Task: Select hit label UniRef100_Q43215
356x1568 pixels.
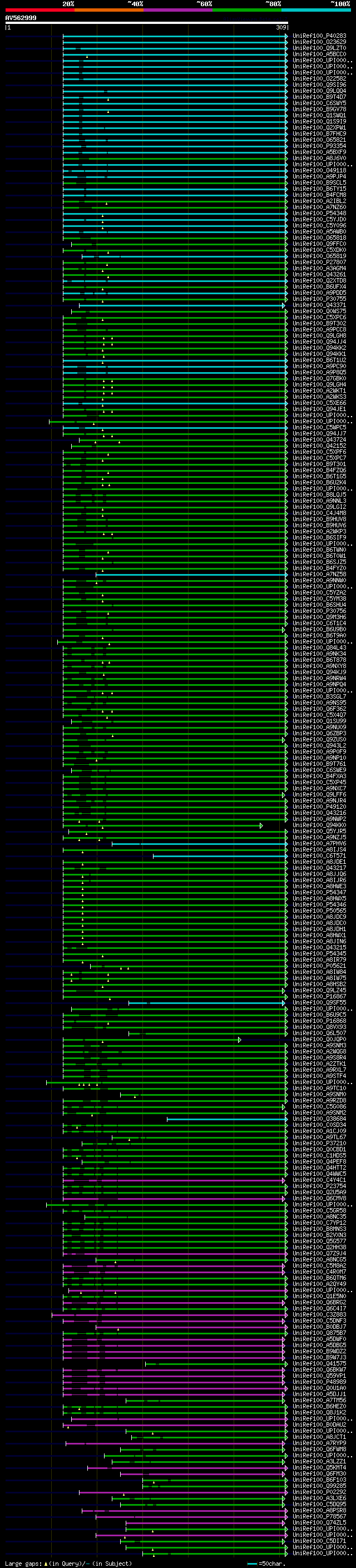Action: click(319, 948)
